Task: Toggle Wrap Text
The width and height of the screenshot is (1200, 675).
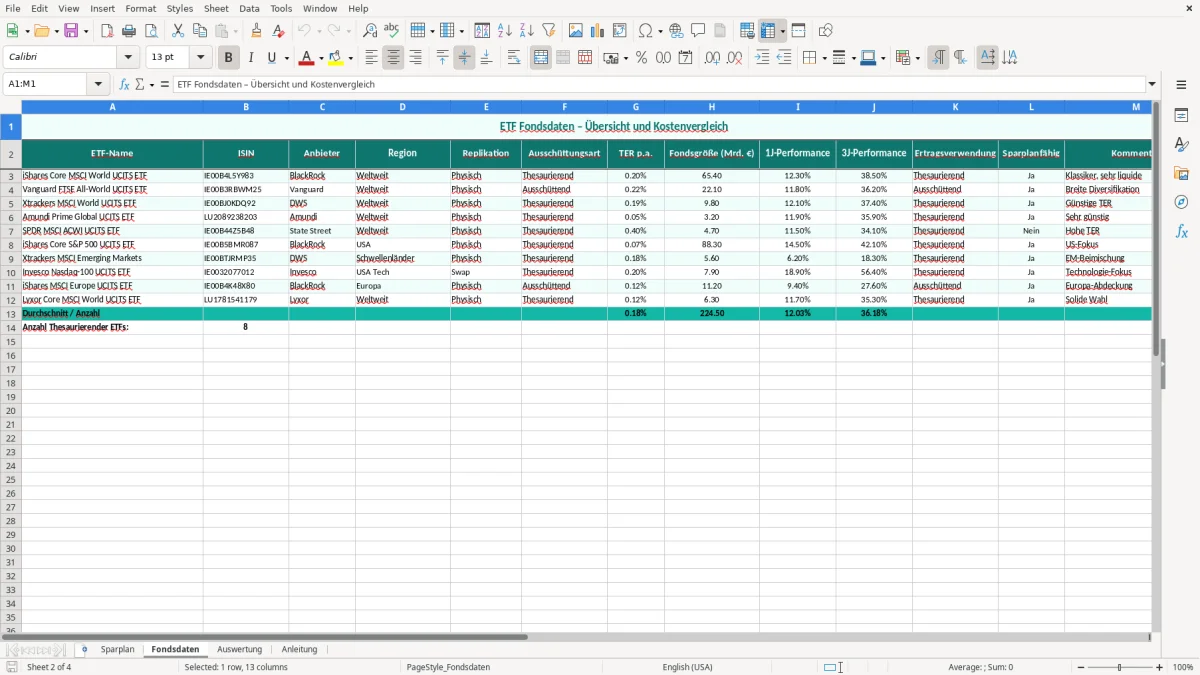Action: coord(513,58)
